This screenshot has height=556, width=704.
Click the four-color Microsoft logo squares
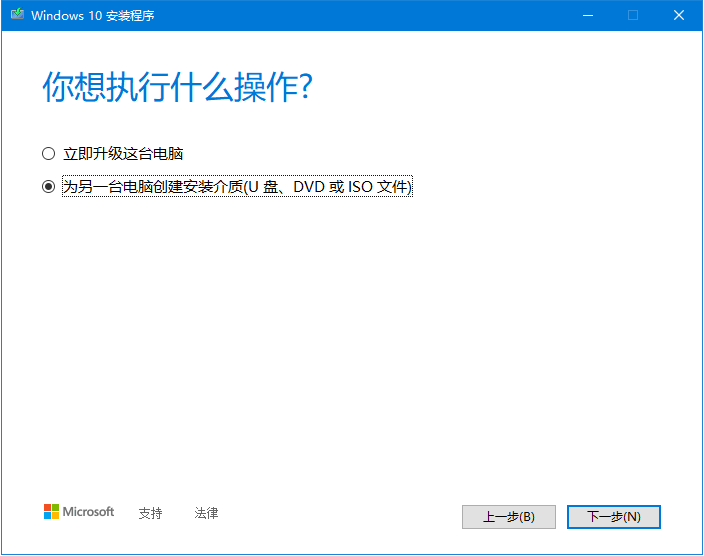51,512
